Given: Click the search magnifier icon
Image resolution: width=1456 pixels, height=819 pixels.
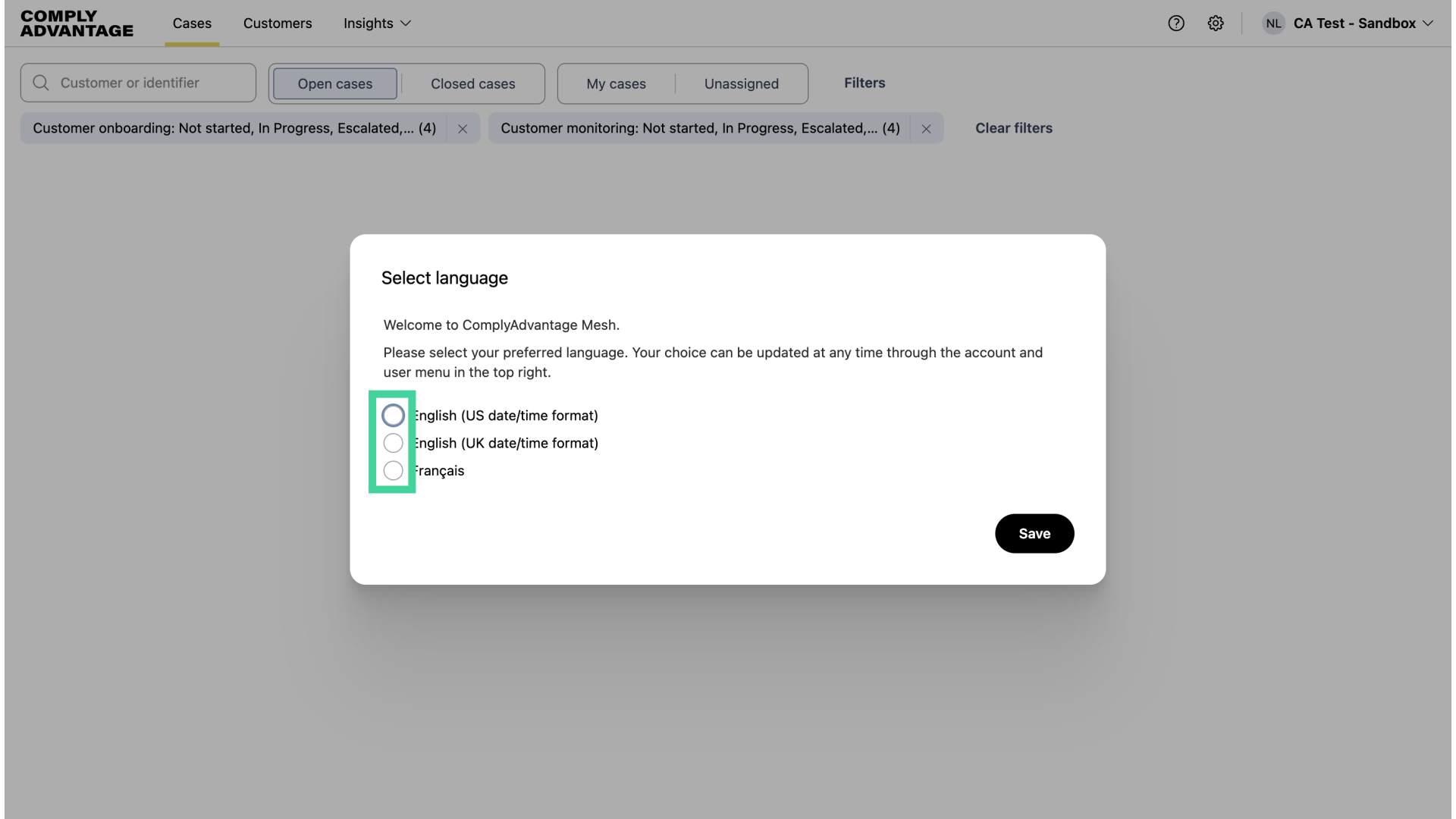Looking at the screenshot, I should [41, 83].
